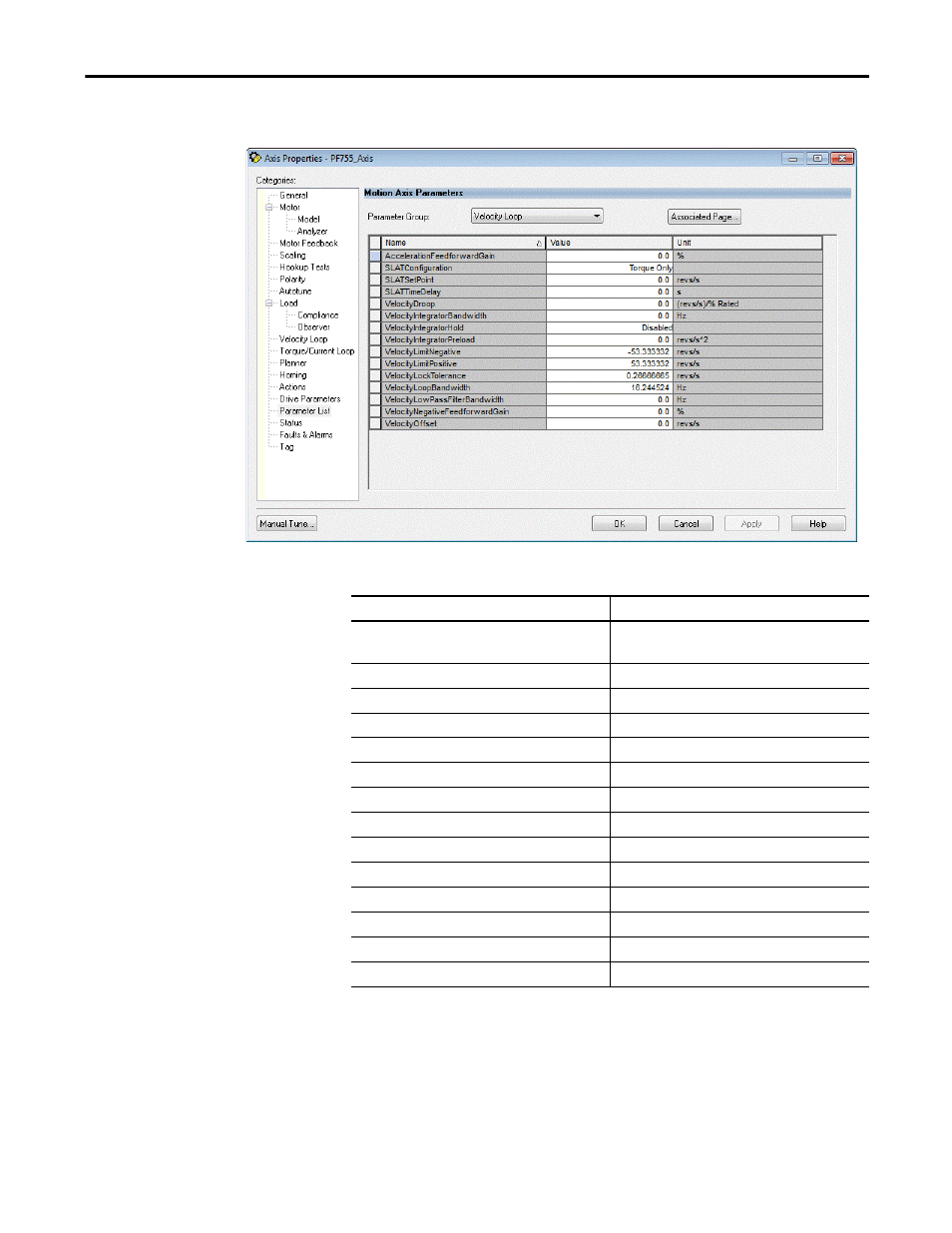Open Velocity Loop category

tap(303, 339)
